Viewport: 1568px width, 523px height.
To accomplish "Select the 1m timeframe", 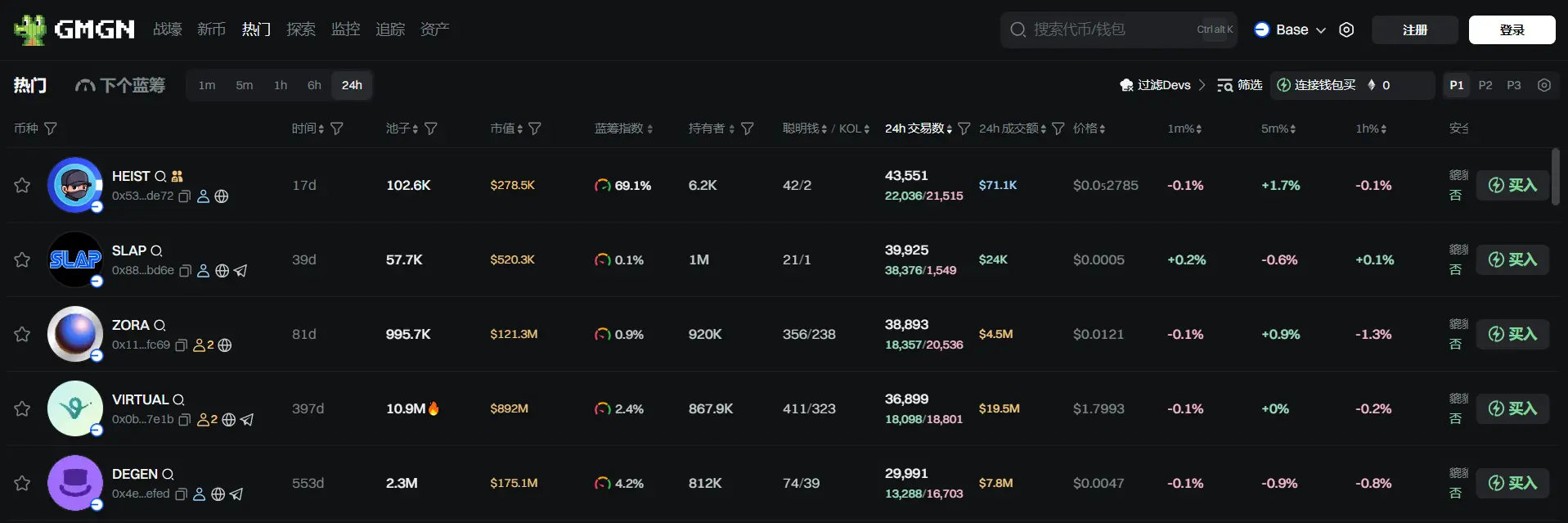I will tap(207, 85).
